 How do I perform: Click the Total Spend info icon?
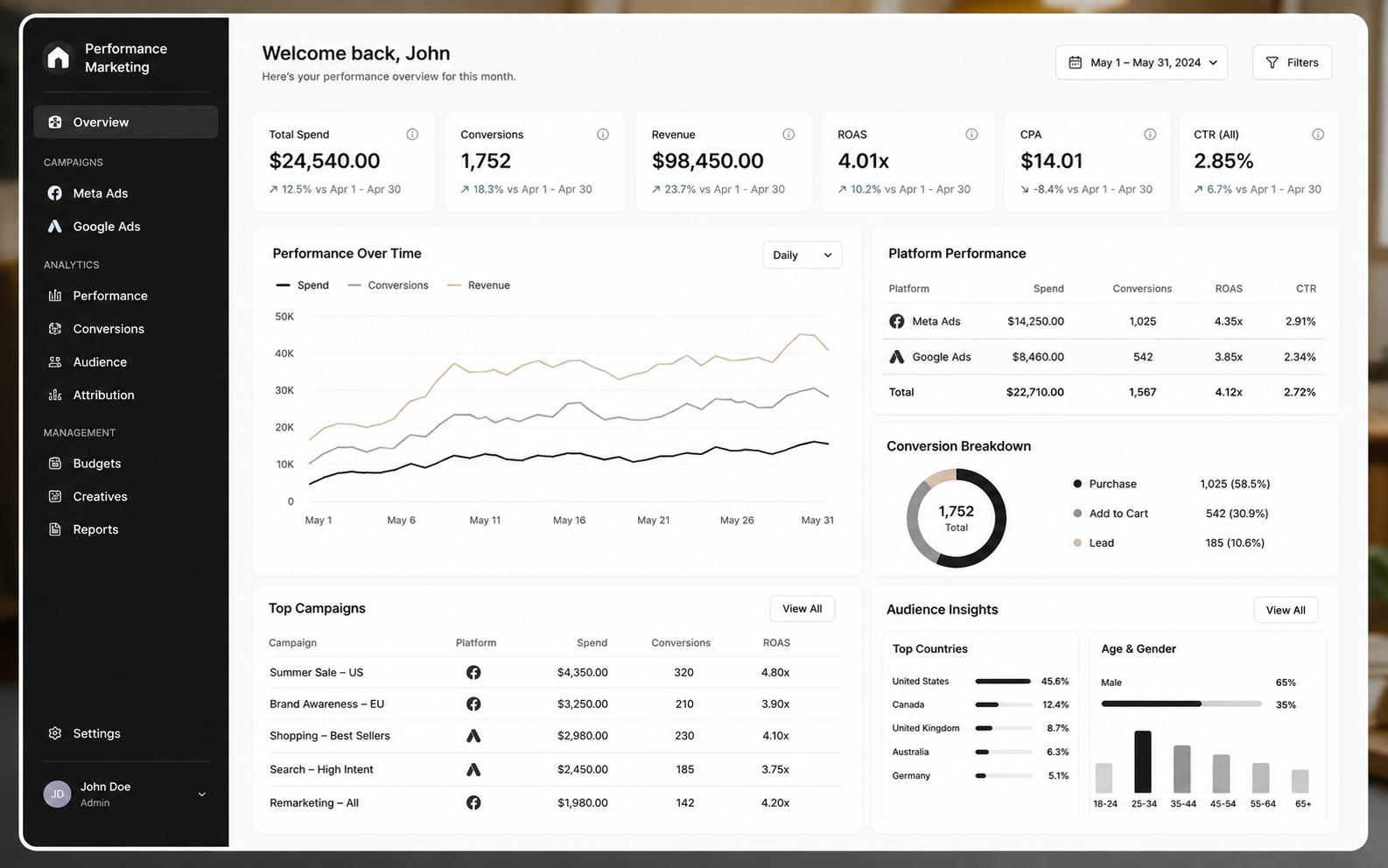tap(412, 135)
